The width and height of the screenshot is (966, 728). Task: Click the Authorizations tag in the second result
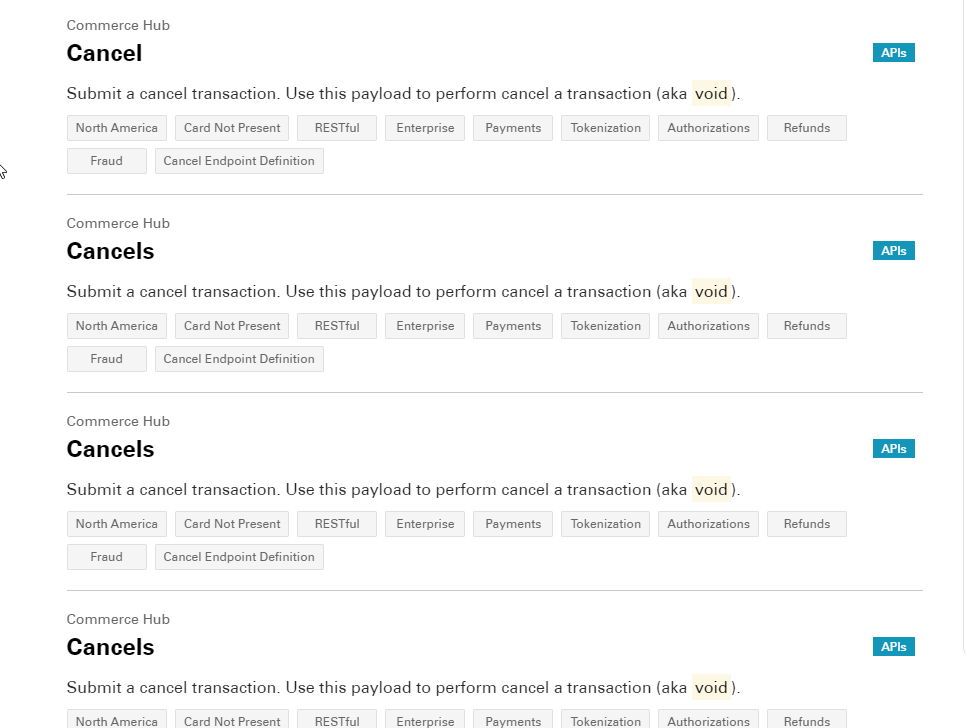pyautogui.click(x=708, y=325)
